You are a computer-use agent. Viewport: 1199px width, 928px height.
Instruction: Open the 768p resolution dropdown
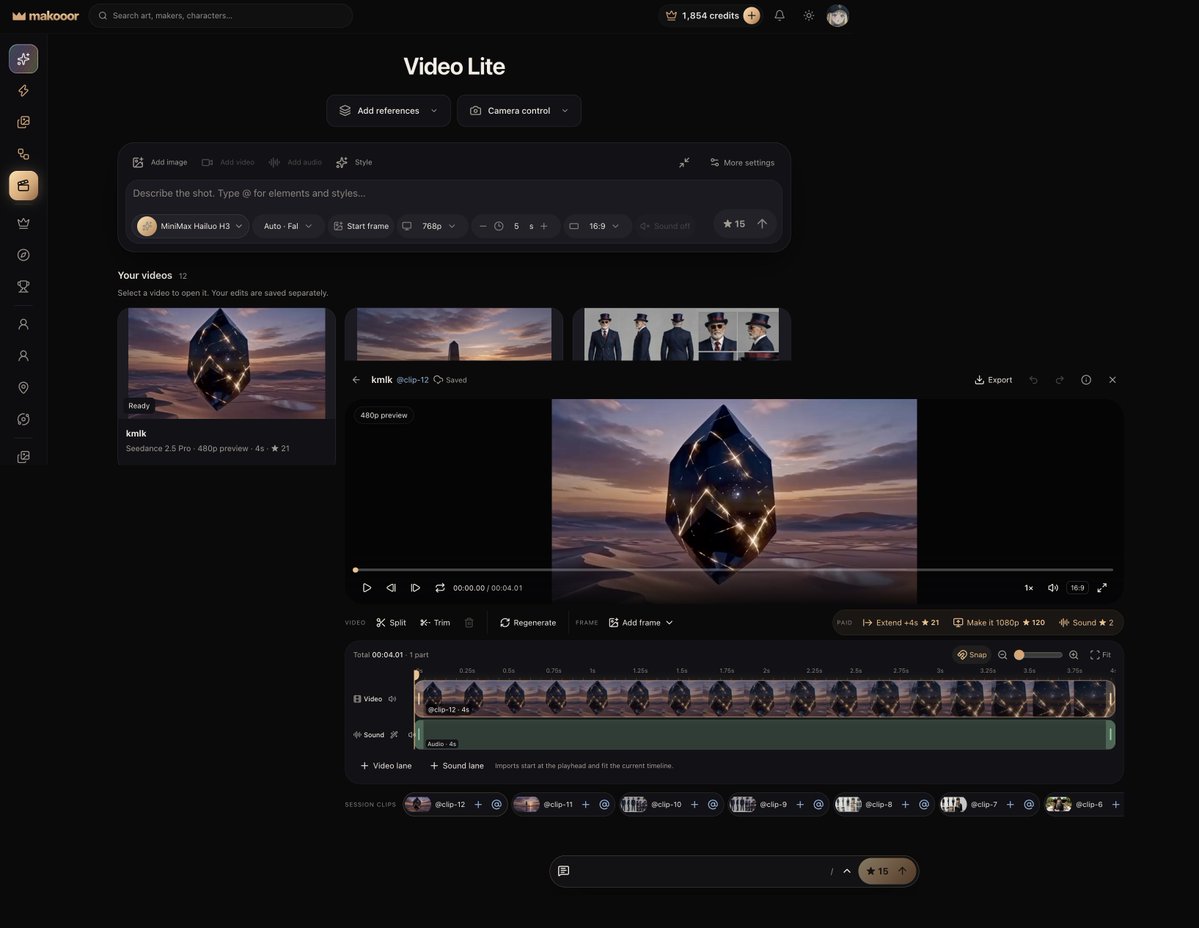(x=429, y=226)
